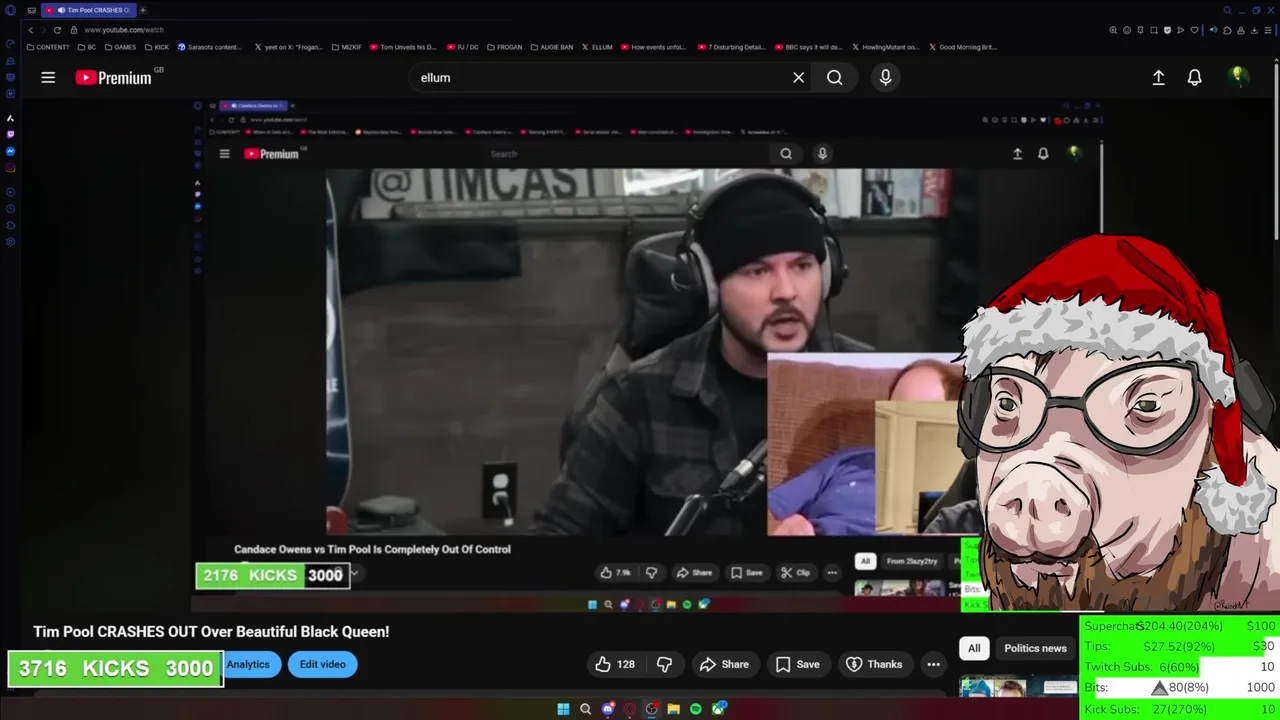Screen dimensions: 1280x720
Task: Open Twitch in the browser sidebar
Action: [x=11, y=134]
